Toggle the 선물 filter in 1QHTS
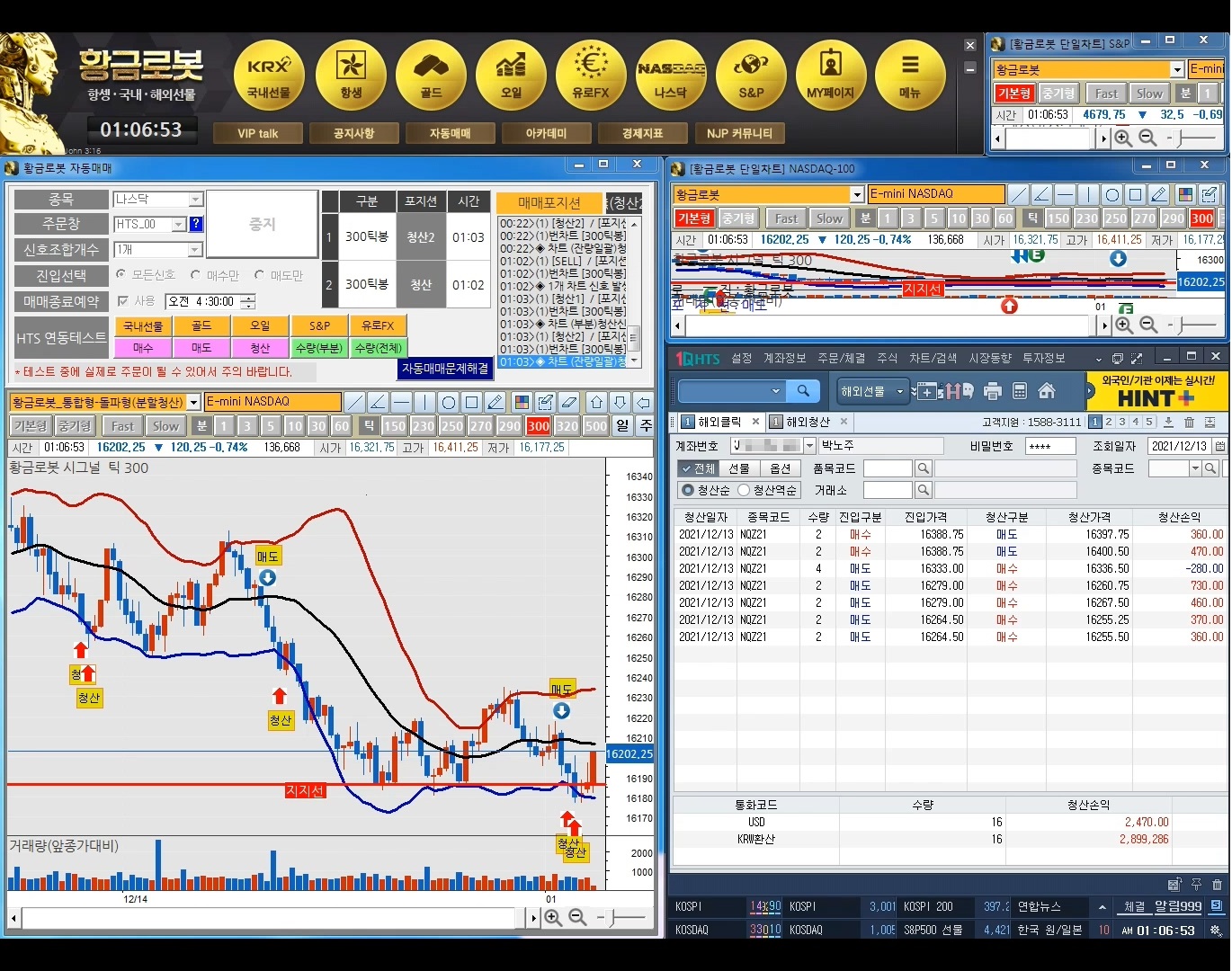Image resolution: width=1232 pixels, height=971 pixels. tap(739, 468)
